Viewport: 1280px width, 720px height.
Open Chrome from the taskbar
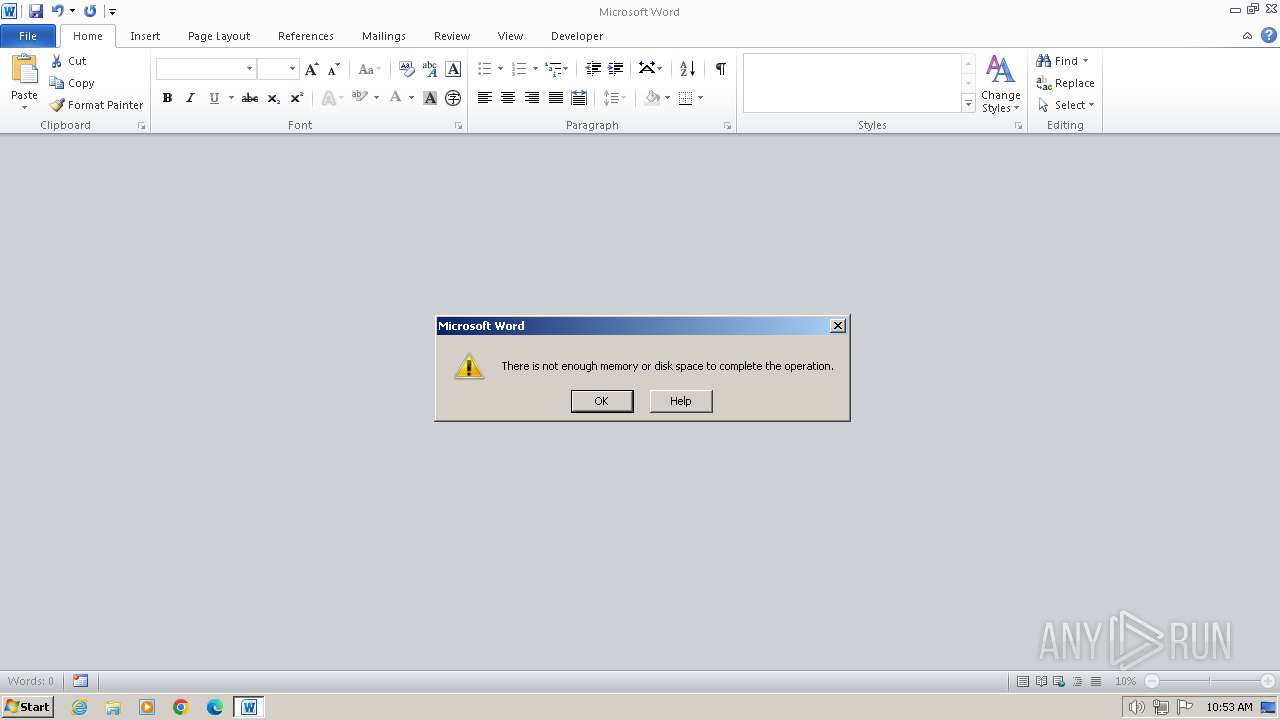(181, 707)
